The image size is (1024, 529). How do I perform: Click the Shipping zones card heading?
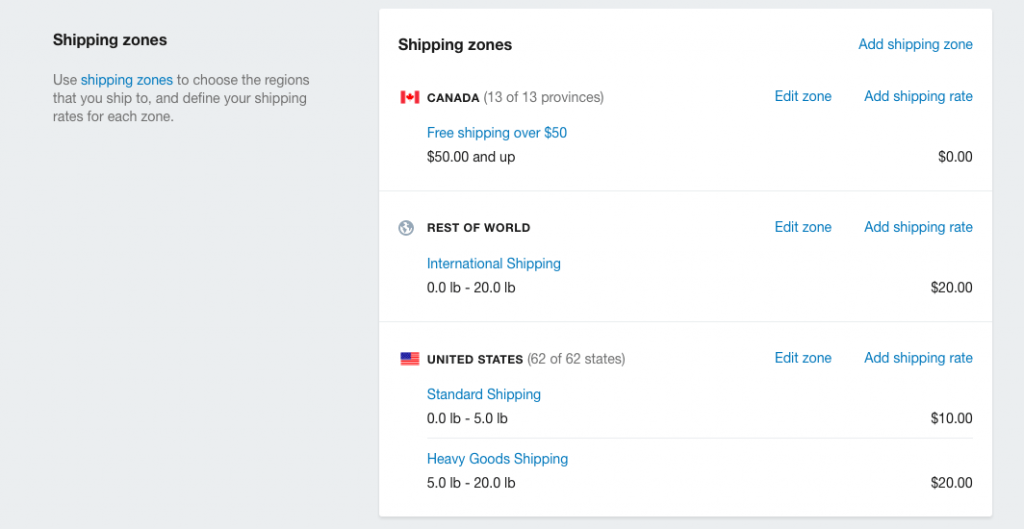click(455, 45)
